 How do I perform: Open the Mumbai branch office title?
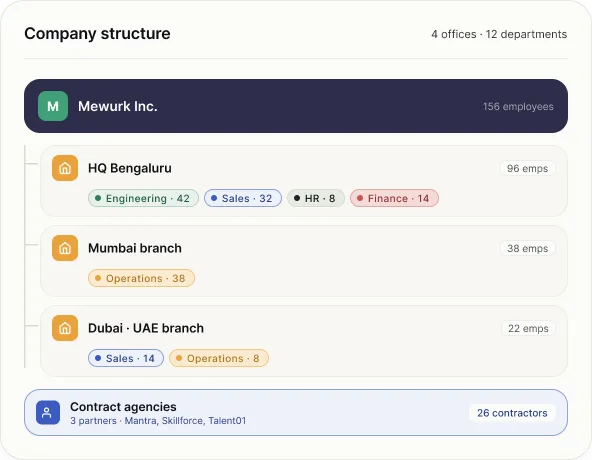click(135, 248)
